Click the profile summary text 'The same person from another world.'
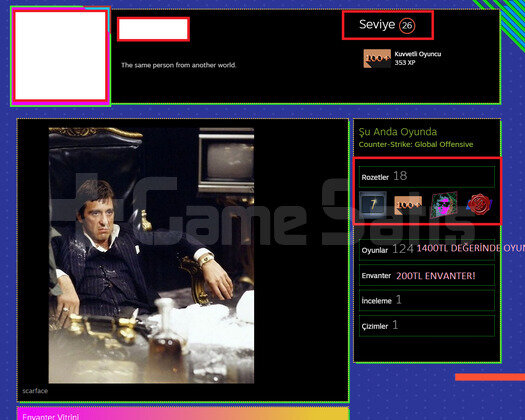Image resolution: width=525 pixels, height=420 pixels. coord(178,65)
